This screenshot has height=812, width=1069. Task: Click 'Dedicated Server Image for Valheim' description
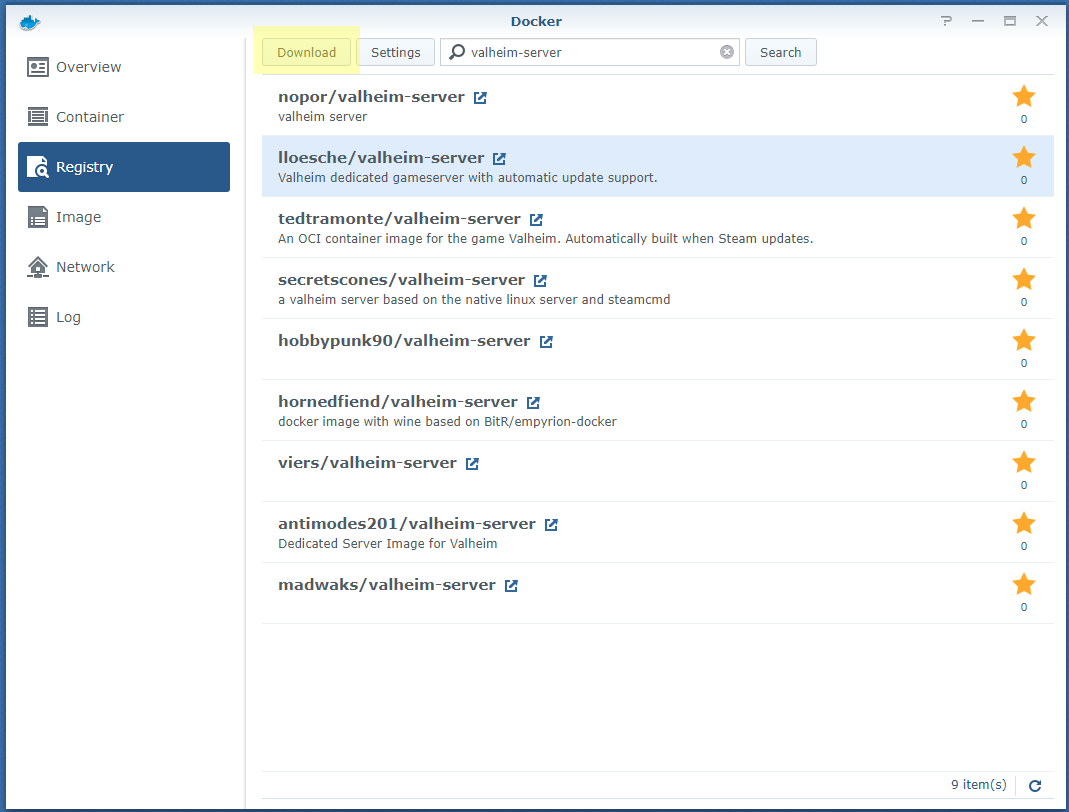coord(387,544)
